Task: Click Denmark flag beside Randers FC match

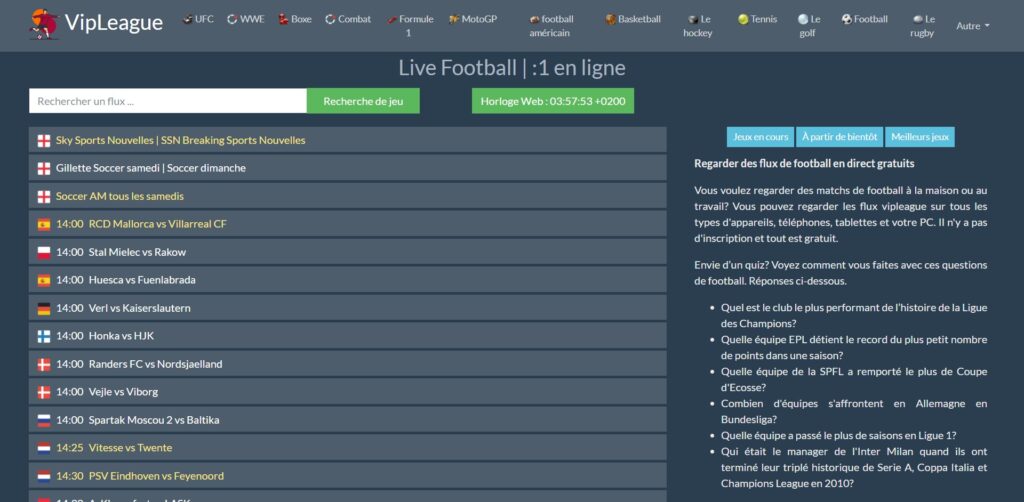Action: coord(44,364)
